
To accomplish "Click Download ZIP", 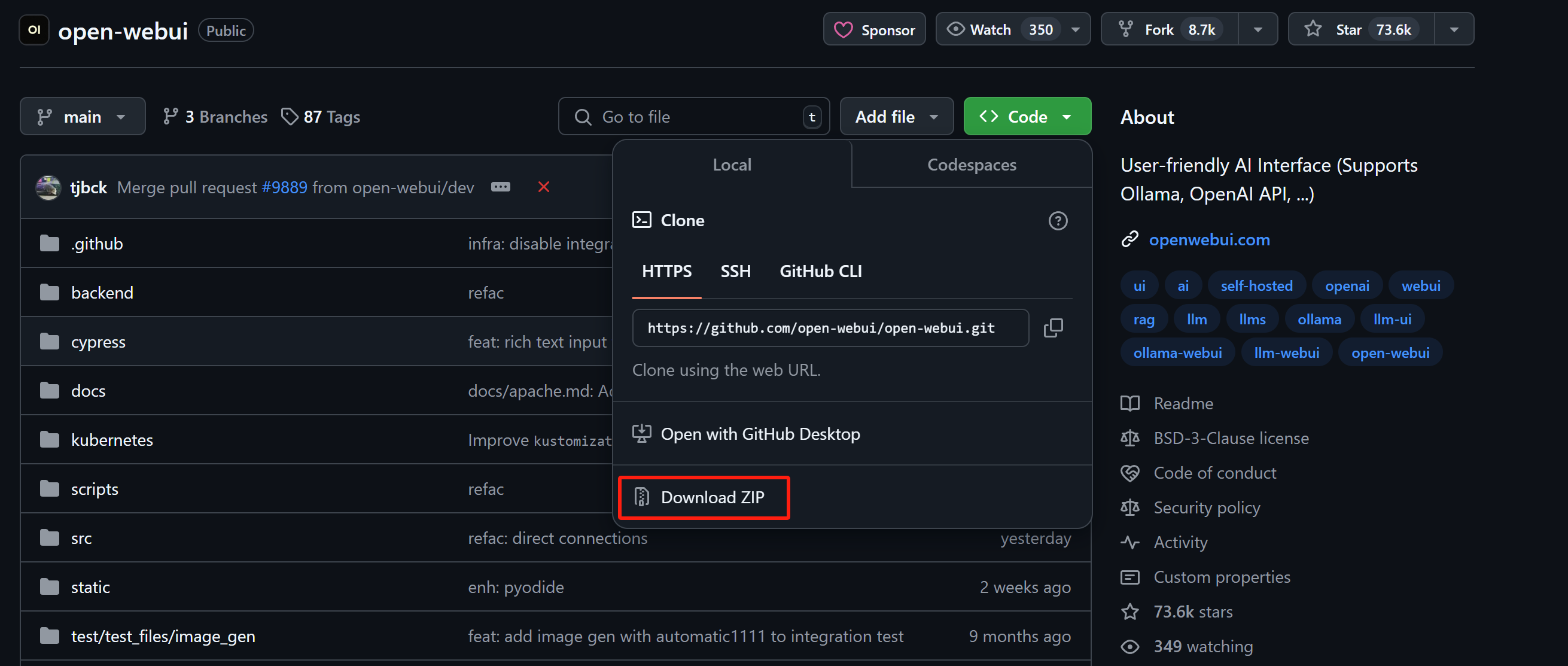I will (703, 497).
